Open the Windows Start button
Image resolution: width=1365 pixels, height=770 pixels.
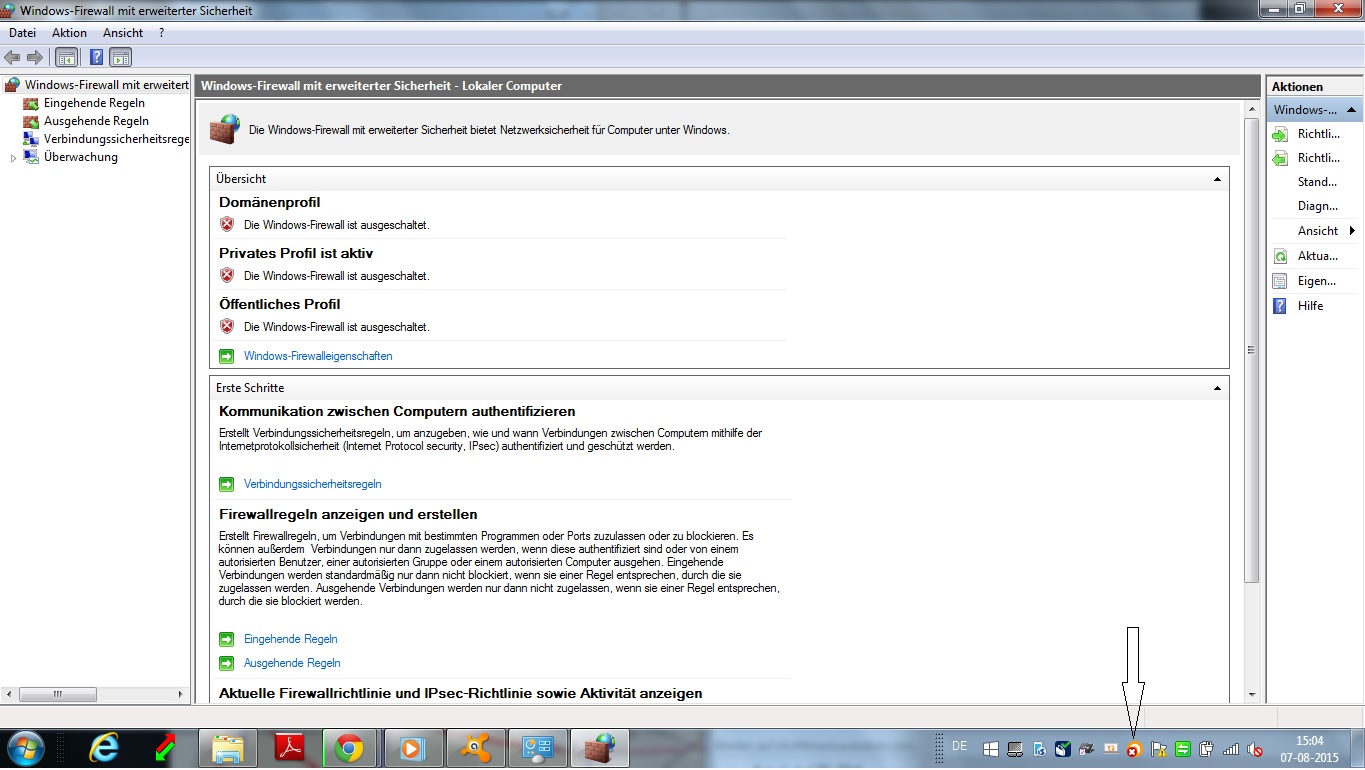[25, 748]
